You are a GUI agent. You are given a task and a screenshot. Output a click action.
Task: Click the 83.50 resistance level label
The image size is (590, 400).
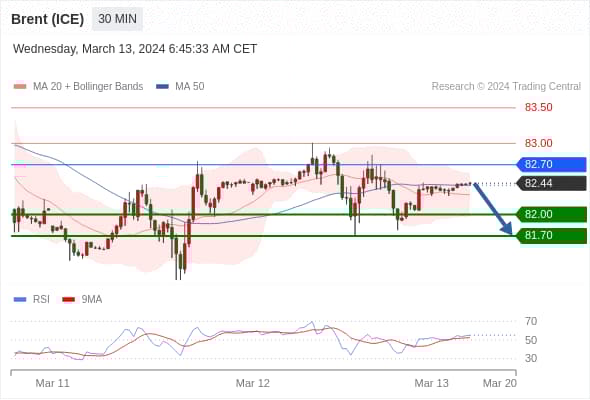pos(538,108)
